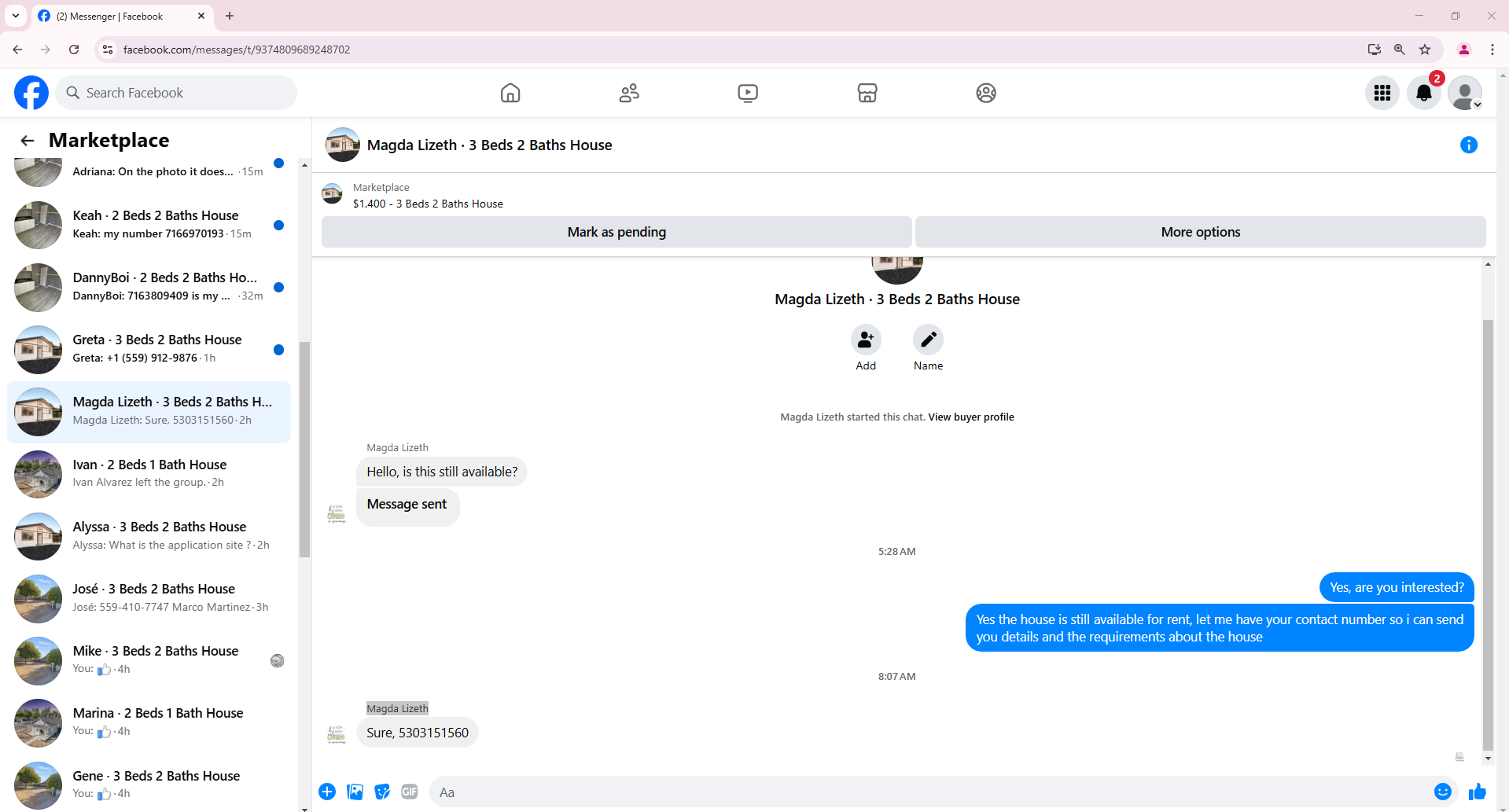Viewport: 1509px width, 812px height.
Task: Open View buyer profile link
Action: [971, 417]
